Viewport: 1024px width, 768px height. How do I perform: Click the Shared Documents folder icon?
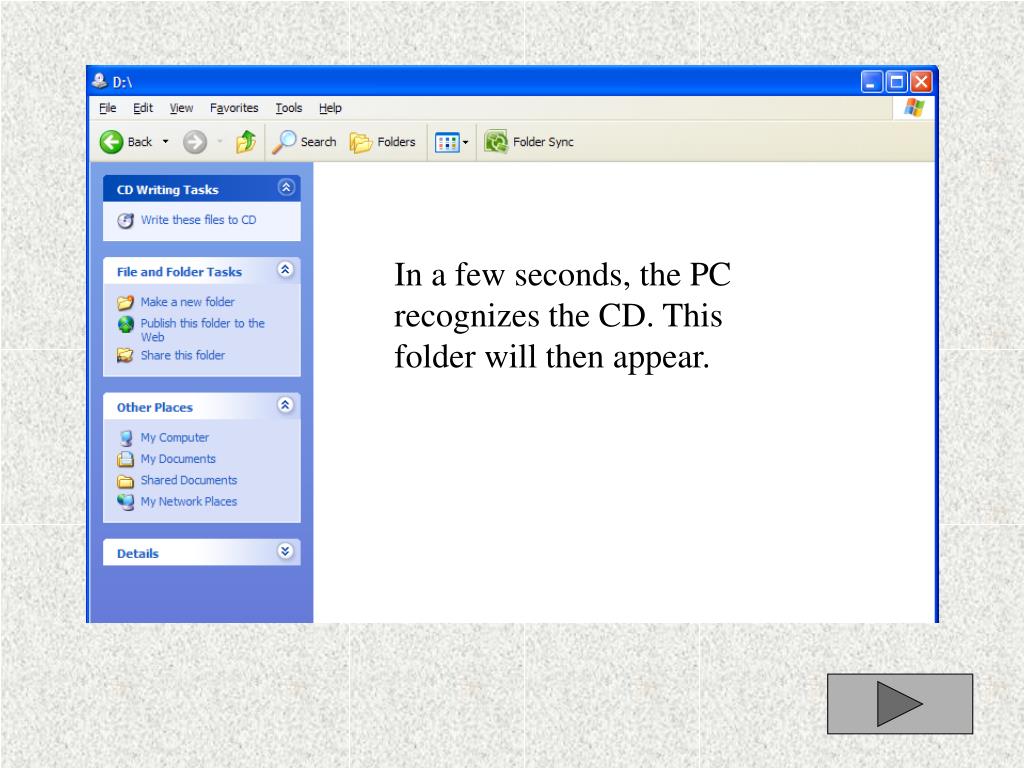[125, 481]
